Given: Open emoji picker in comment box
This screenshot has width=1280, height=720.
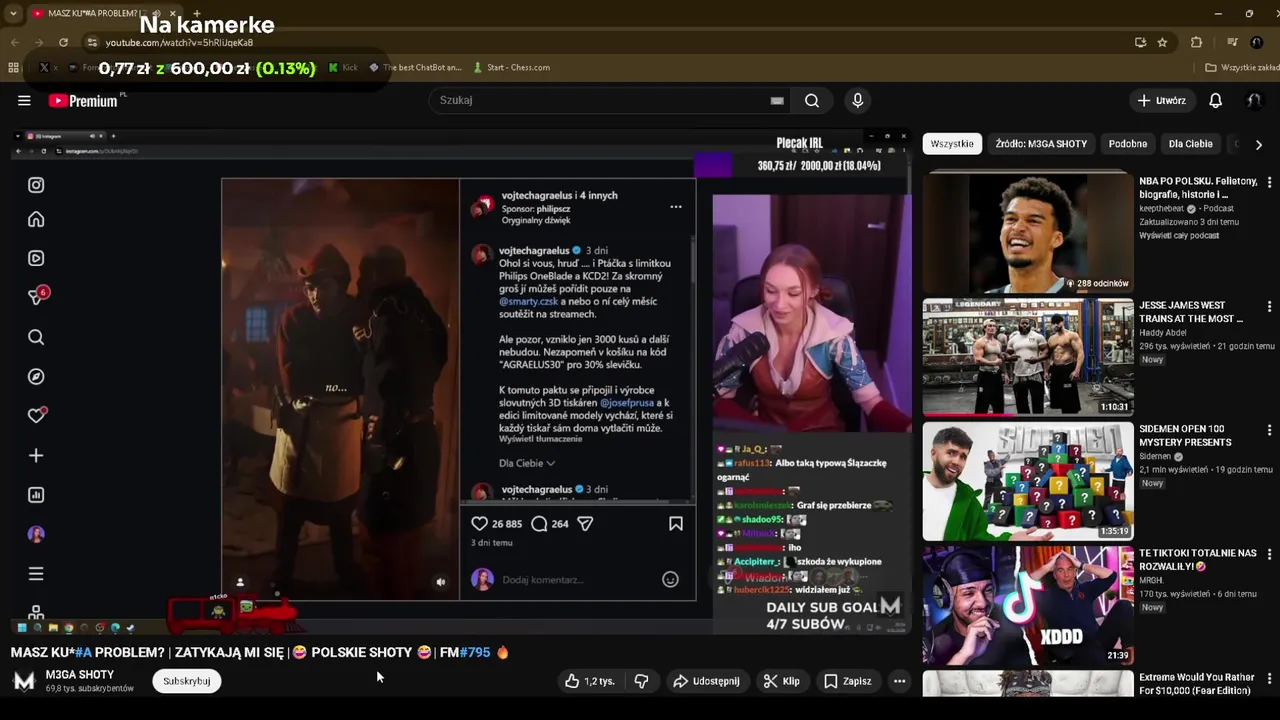Looking at the screenshot, I should (670, 579).
